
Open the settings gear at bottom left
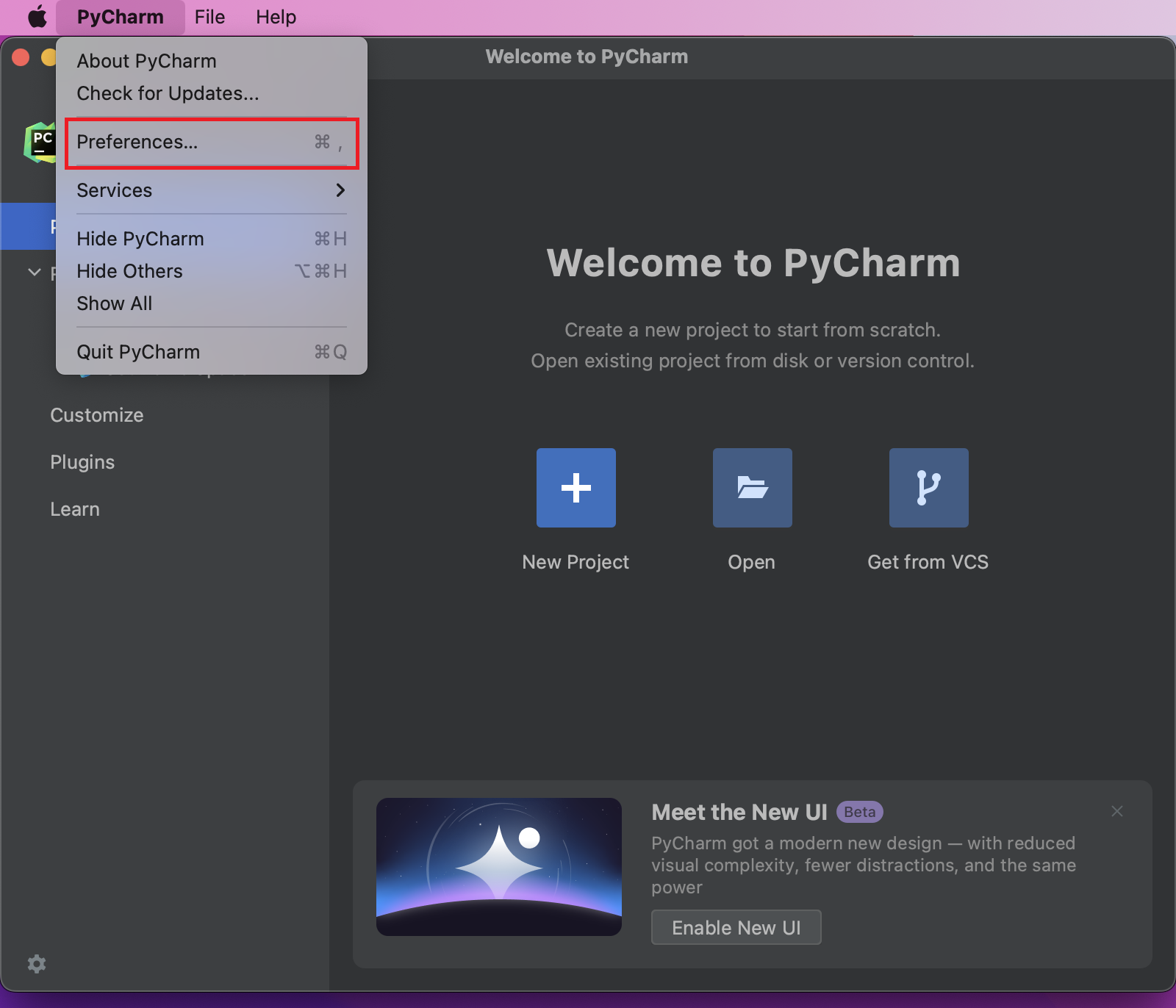coord(37,964)
